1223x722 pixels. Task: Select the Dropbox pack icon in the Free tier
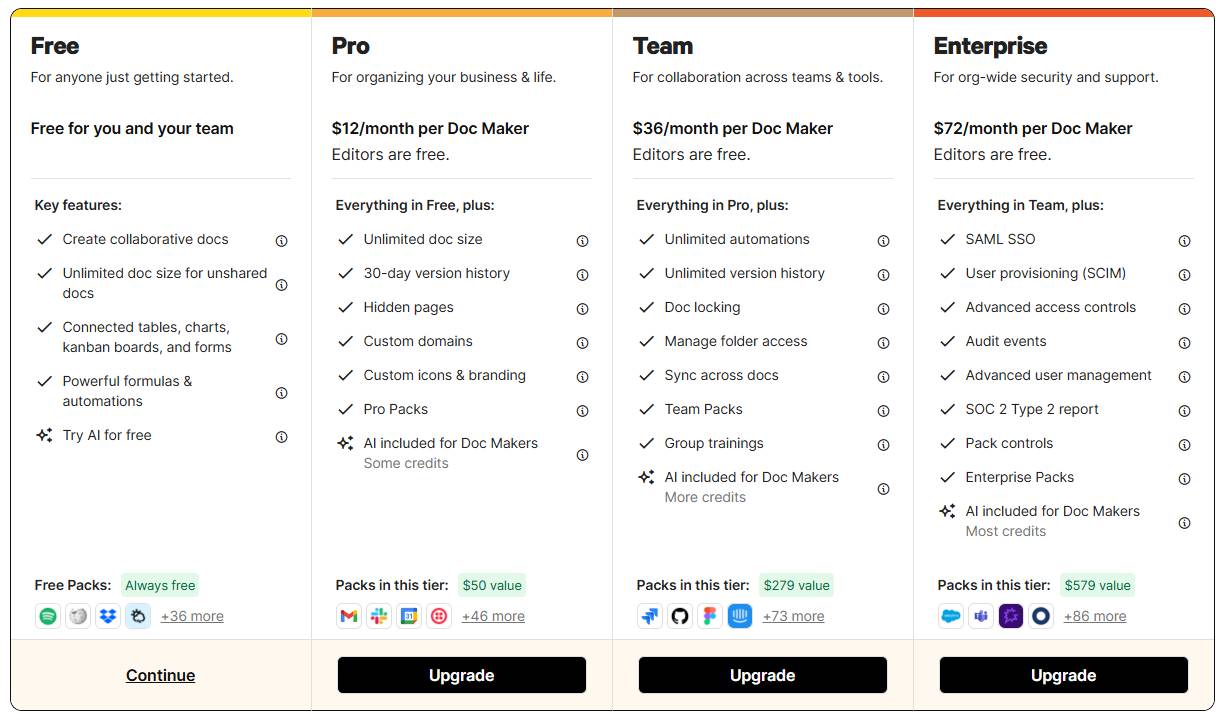(x=107, y=616)
